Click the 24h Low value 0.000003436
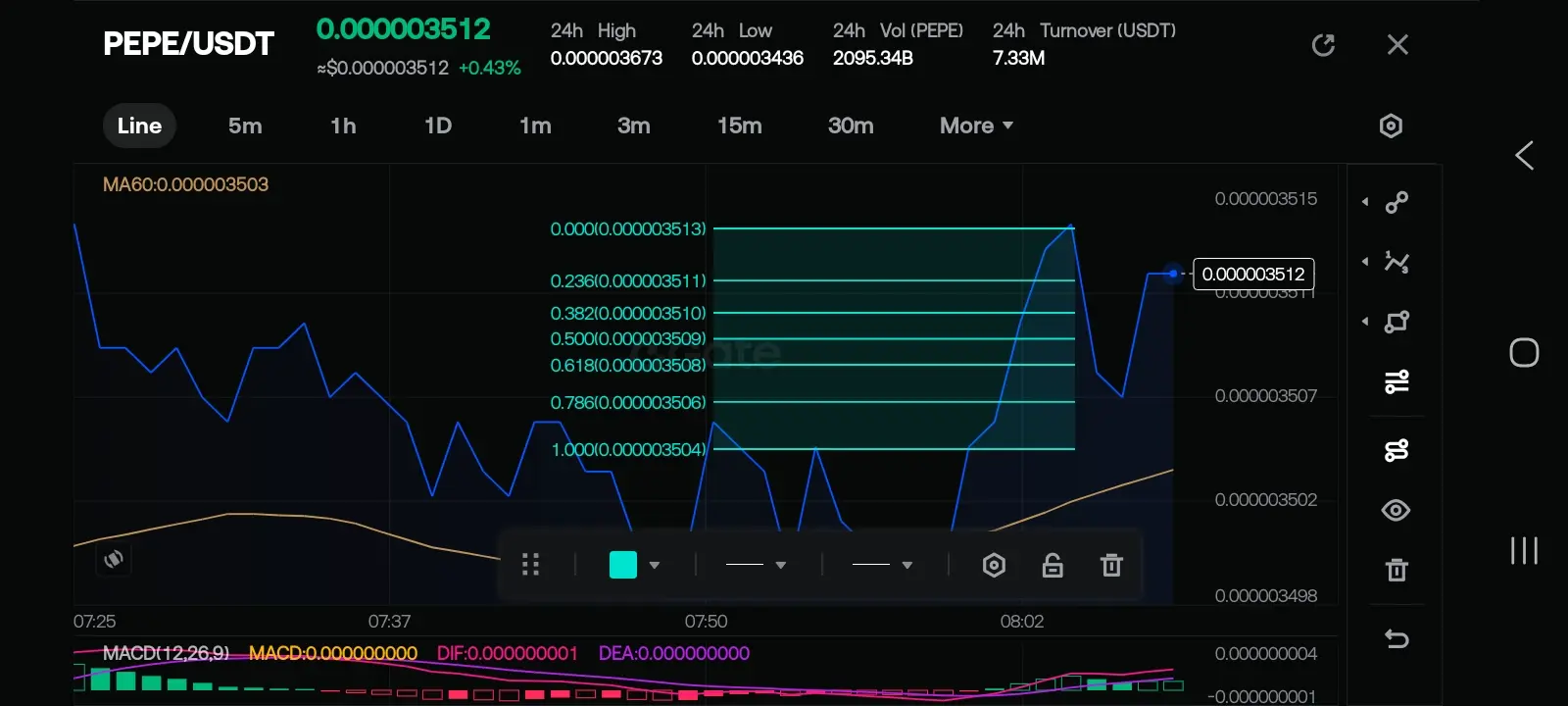1568x706 pixels. tap(748, 58)
